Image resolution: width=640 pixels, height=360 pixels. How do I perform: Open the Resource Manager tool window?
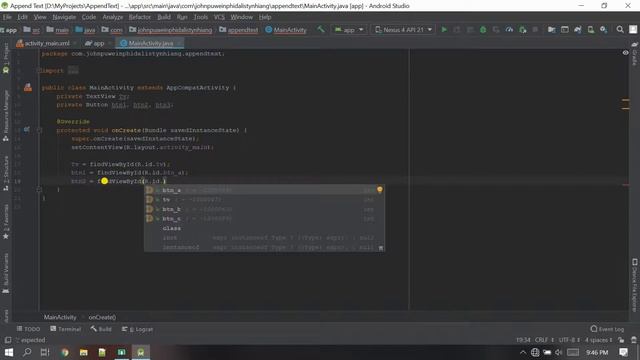(x=6, y=116)
